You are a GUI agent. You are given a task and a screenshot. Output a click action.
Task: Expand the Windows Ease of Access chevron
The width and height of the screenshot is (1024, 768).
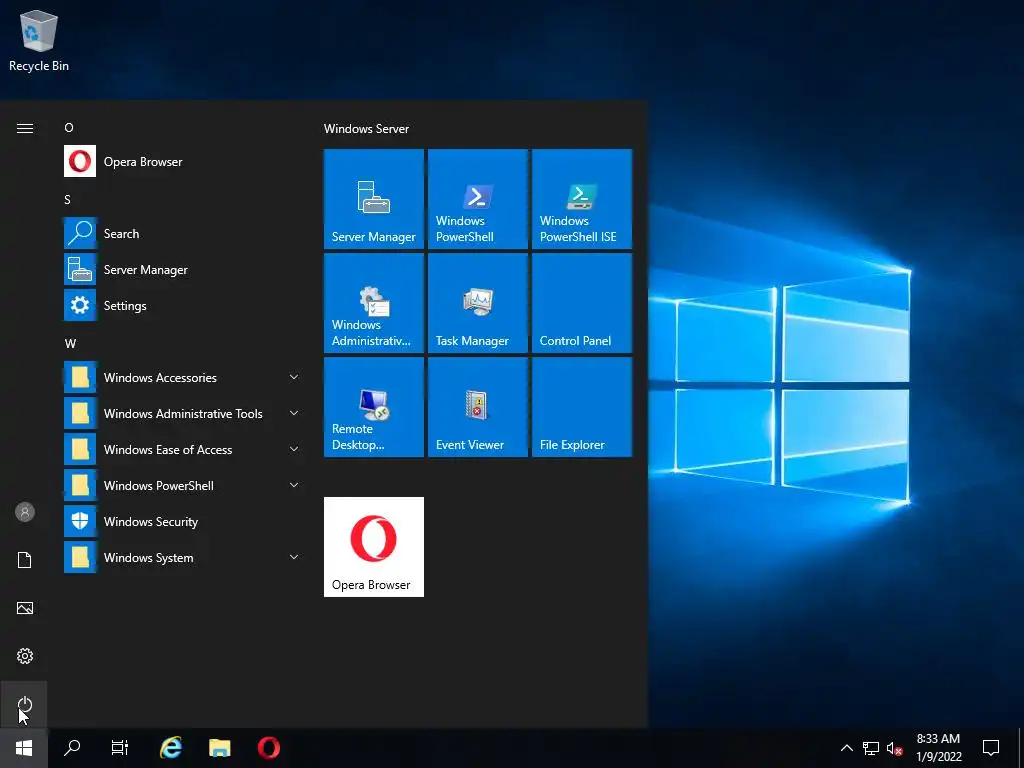click(294, 449)
